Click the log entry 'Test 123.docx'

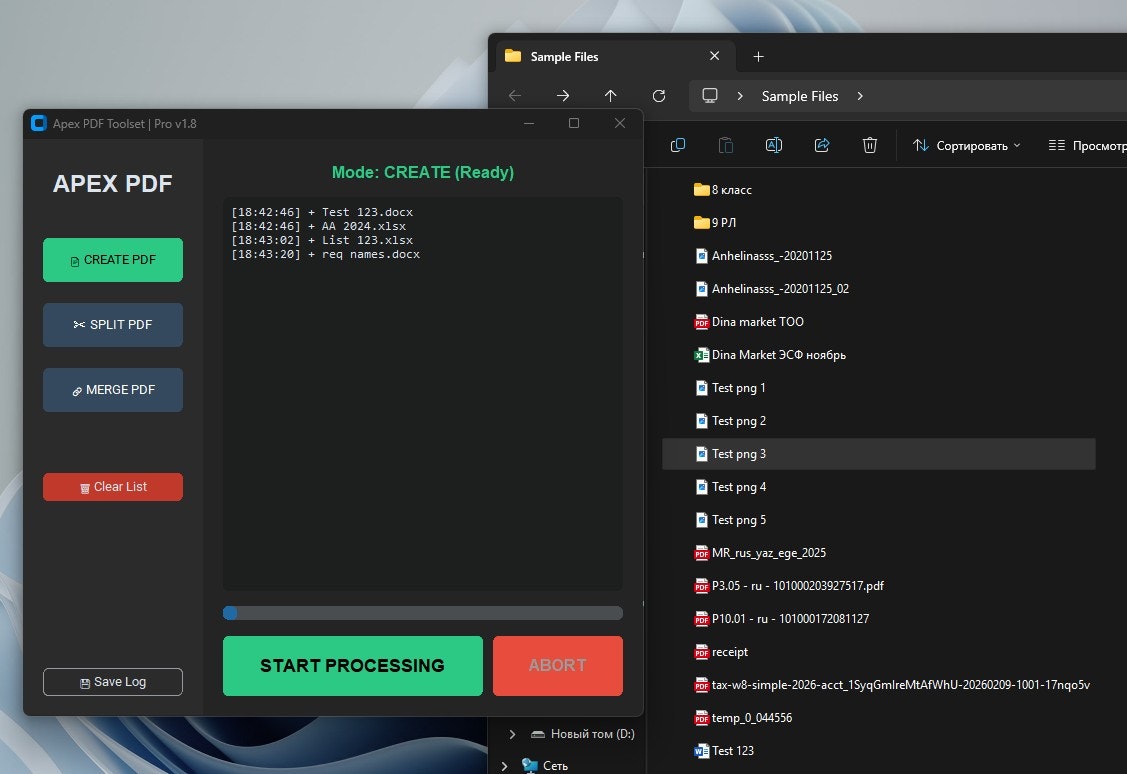pyautogui.click(x=367, y=212)
